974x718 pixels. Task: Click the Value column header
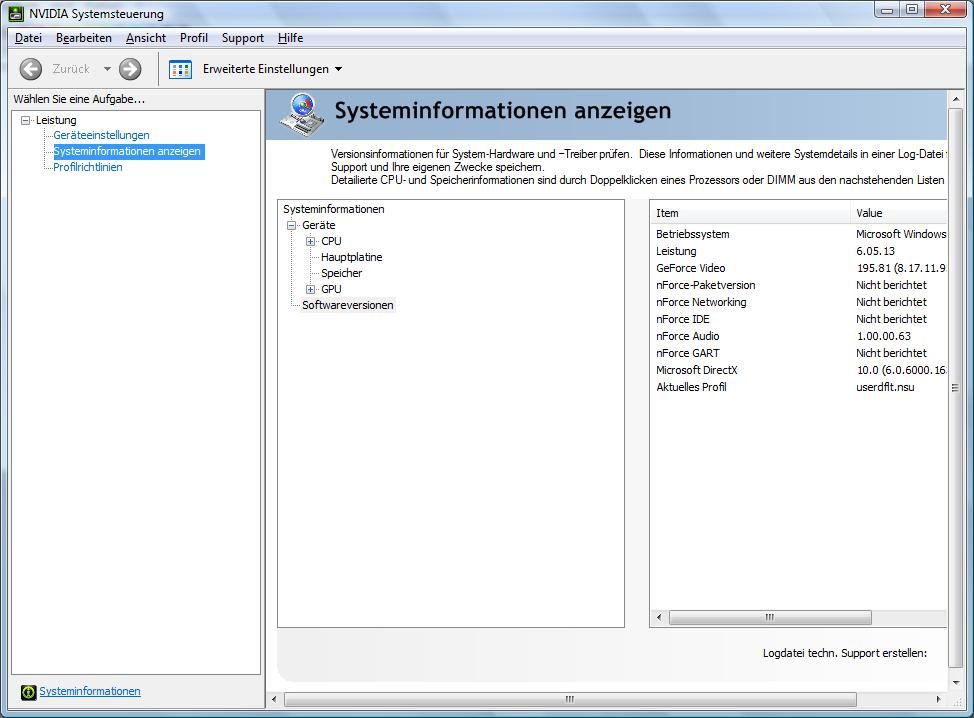[898, 213]
